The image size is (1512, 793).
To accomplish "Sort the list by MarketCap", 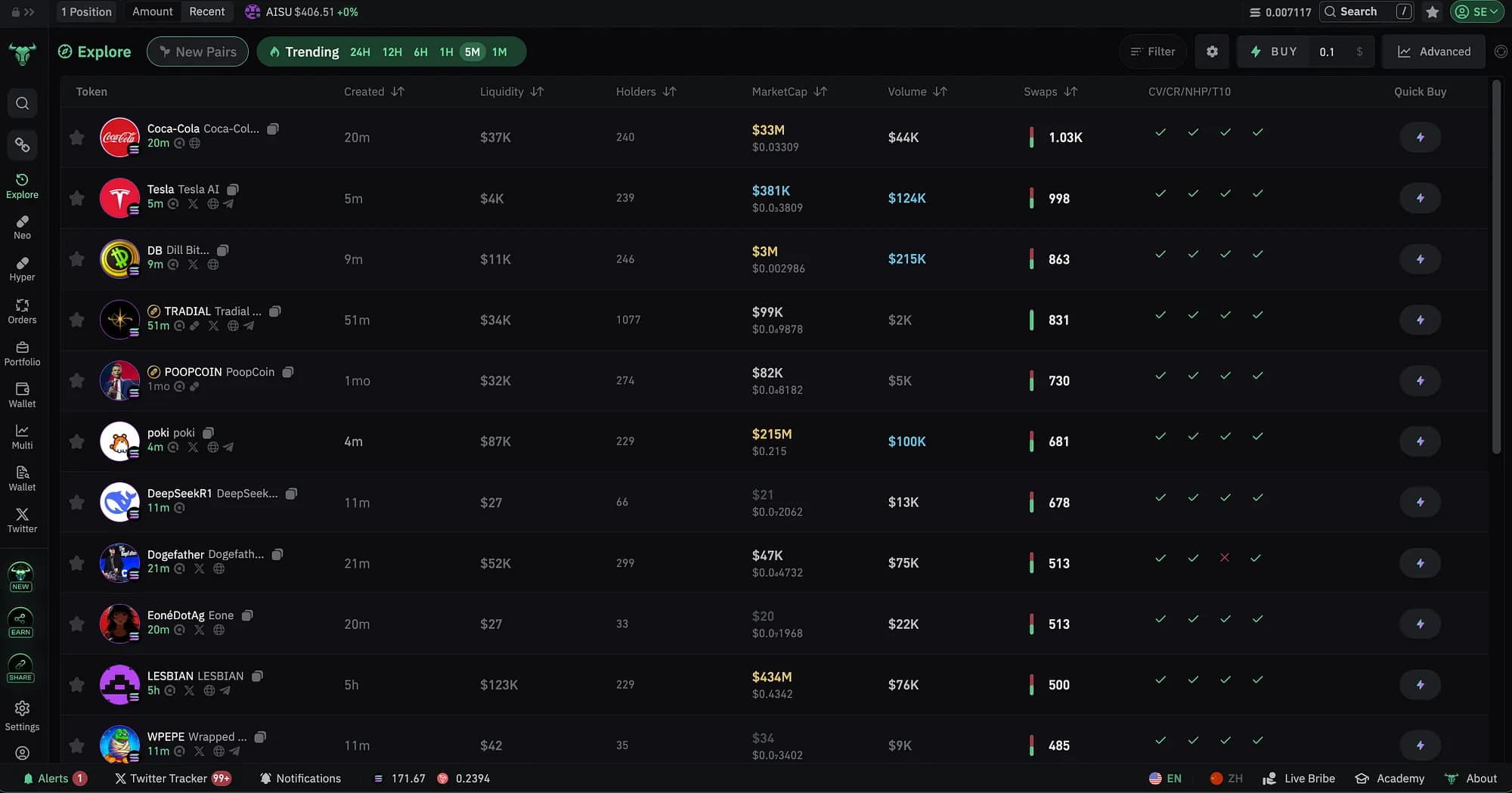I will pos(789,91).
